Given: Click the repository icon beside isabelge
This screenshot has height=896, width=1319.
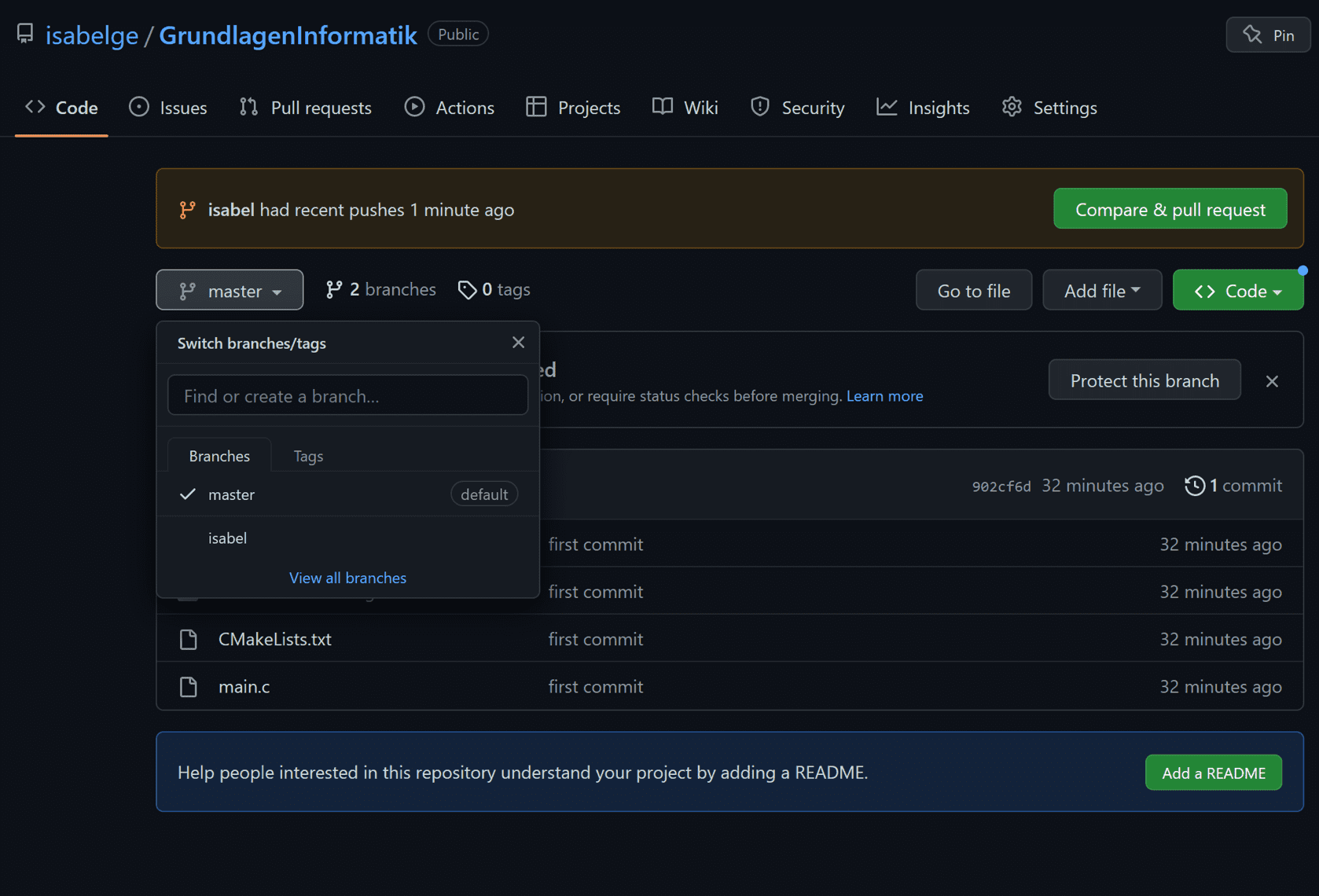Looking at the screenshot, I should coord(25,34).
